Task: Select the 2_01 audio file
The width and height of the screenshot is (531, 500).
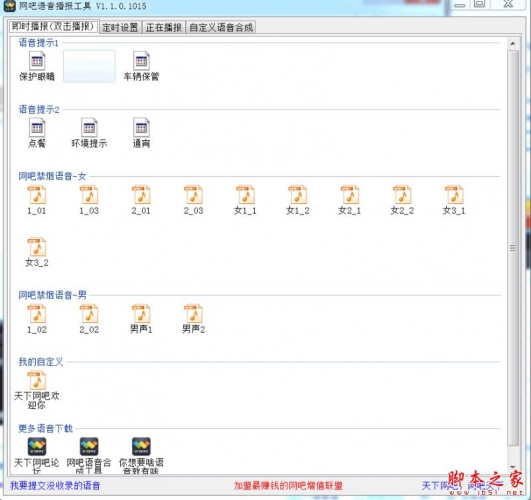Action: coord(141,200)
